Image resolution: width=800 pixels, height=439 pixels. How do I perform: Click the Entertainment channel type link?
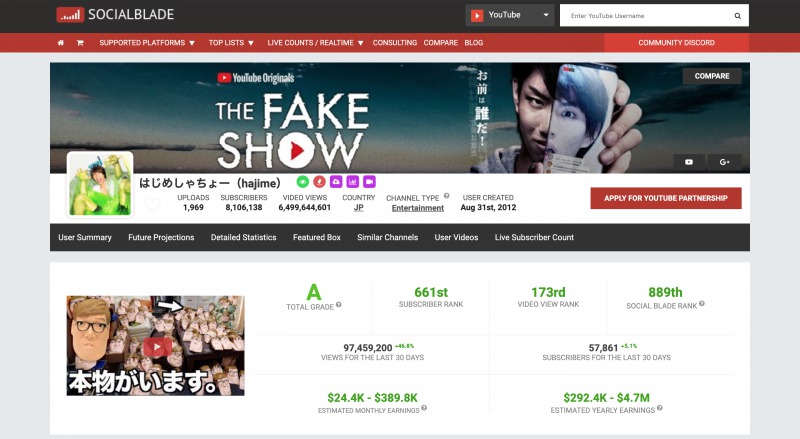pyautogui.click(x=418, y=208)
